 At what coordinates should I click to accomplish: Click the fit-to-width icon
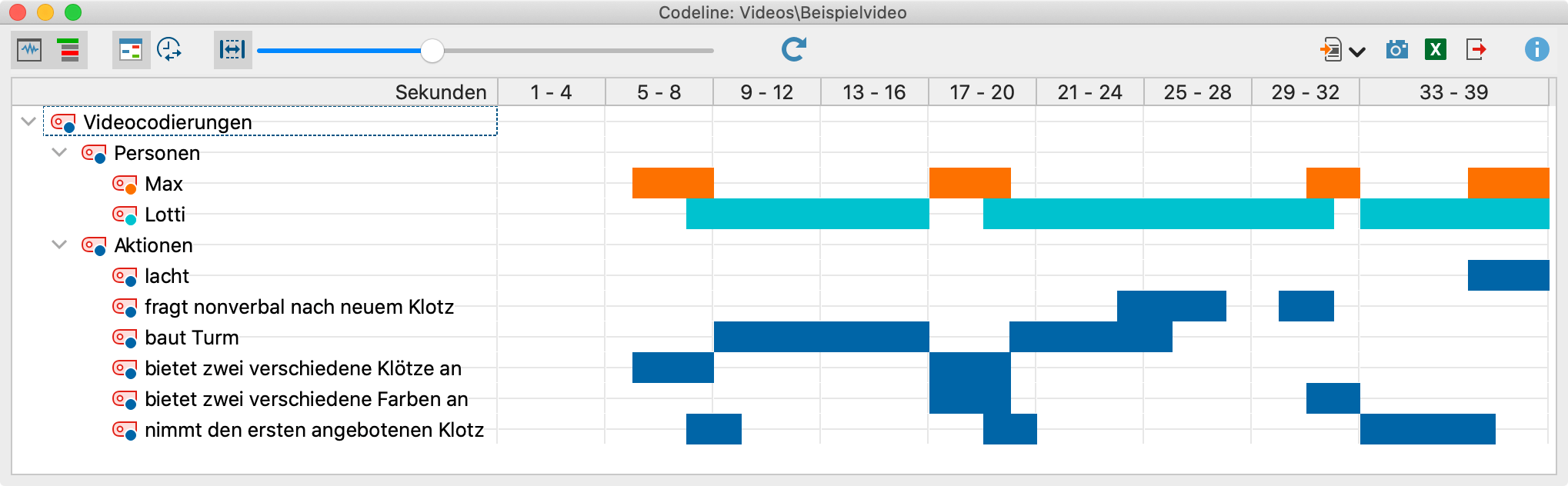pos(232,51)
